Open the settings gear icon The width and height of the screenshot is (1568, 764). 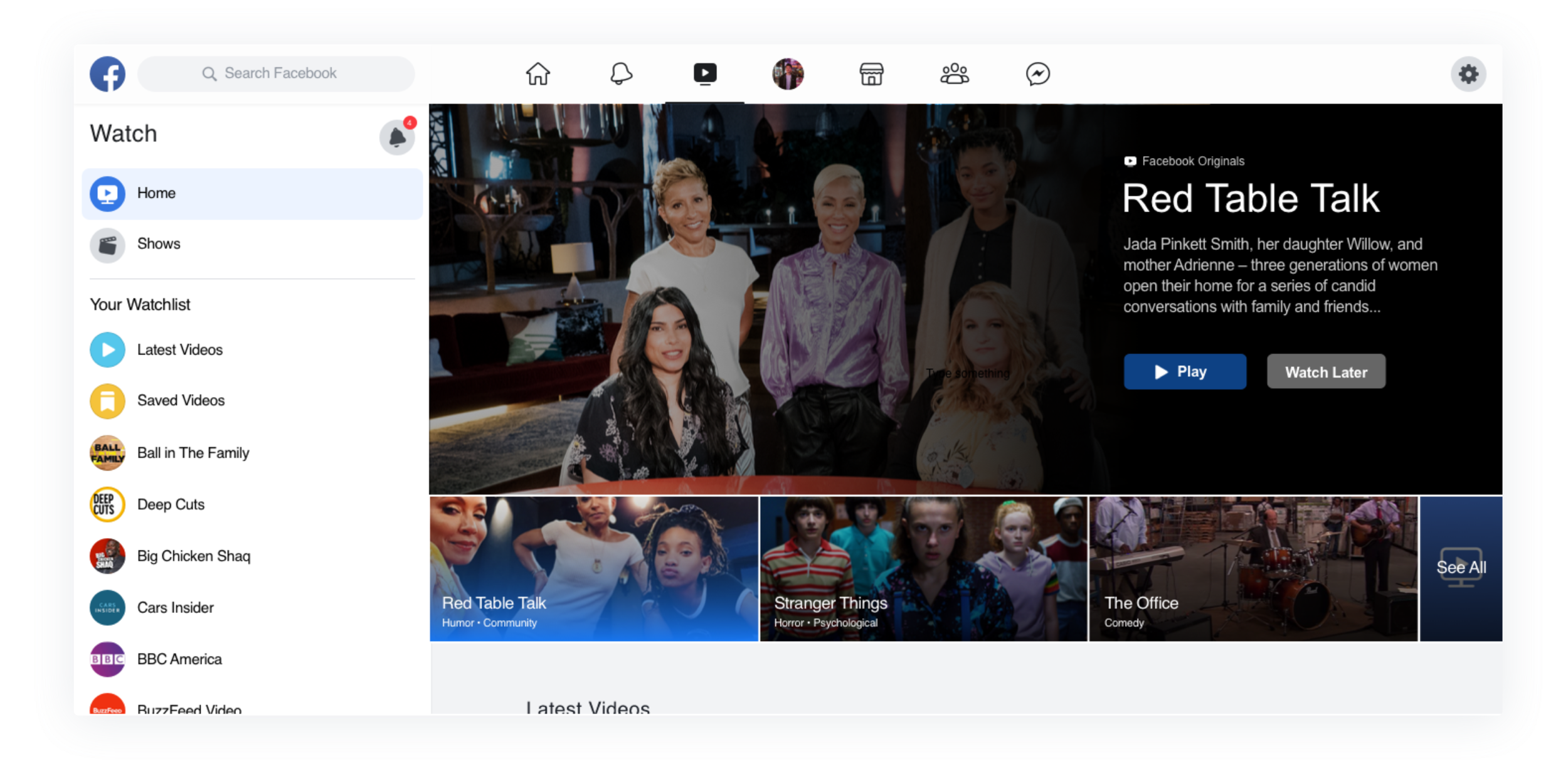click(1468, 74)
